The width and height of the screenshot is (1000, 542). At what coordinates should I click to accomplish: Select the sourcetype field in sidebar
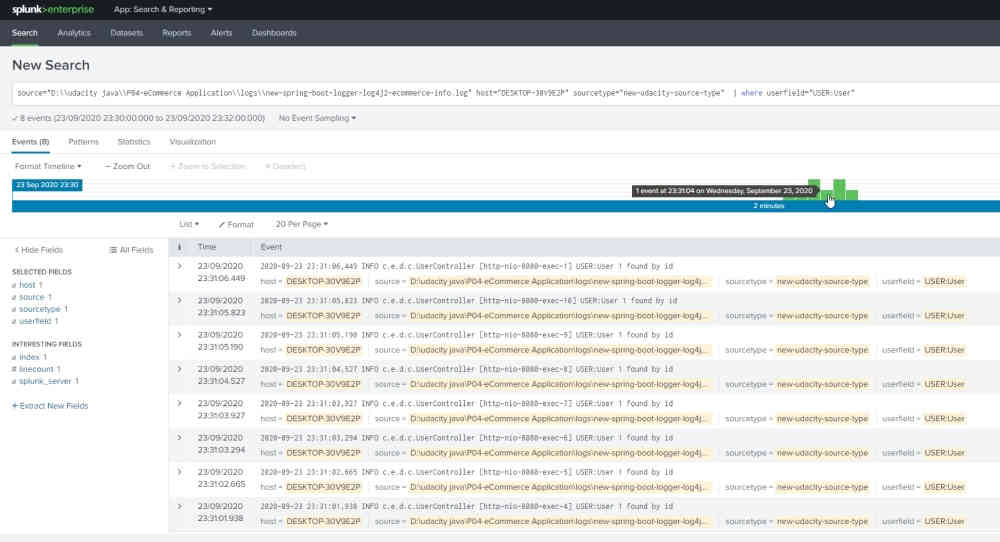40,309
